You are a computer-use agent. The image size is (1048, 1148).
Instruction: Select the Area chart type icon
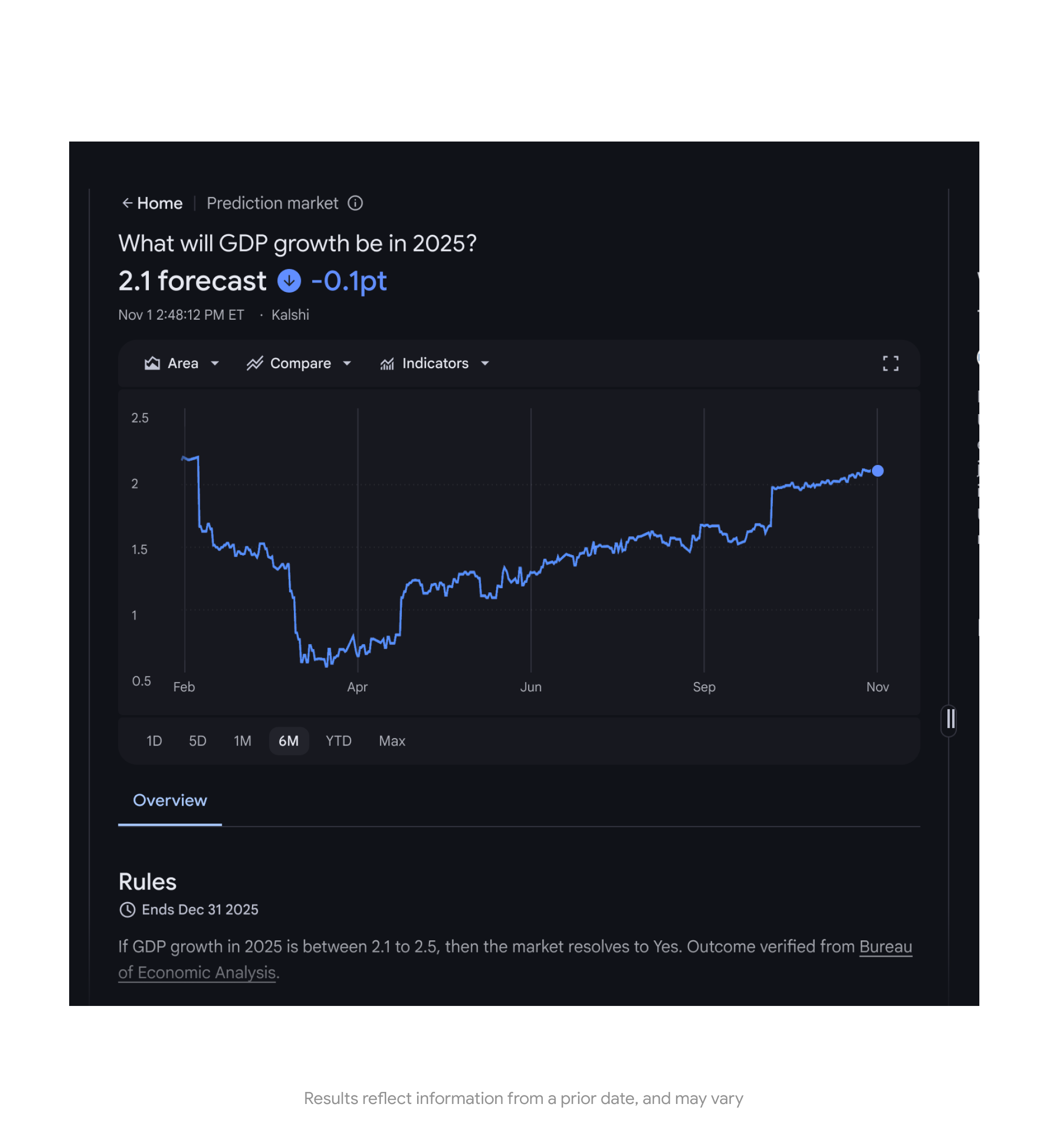(x=151, y=363)
